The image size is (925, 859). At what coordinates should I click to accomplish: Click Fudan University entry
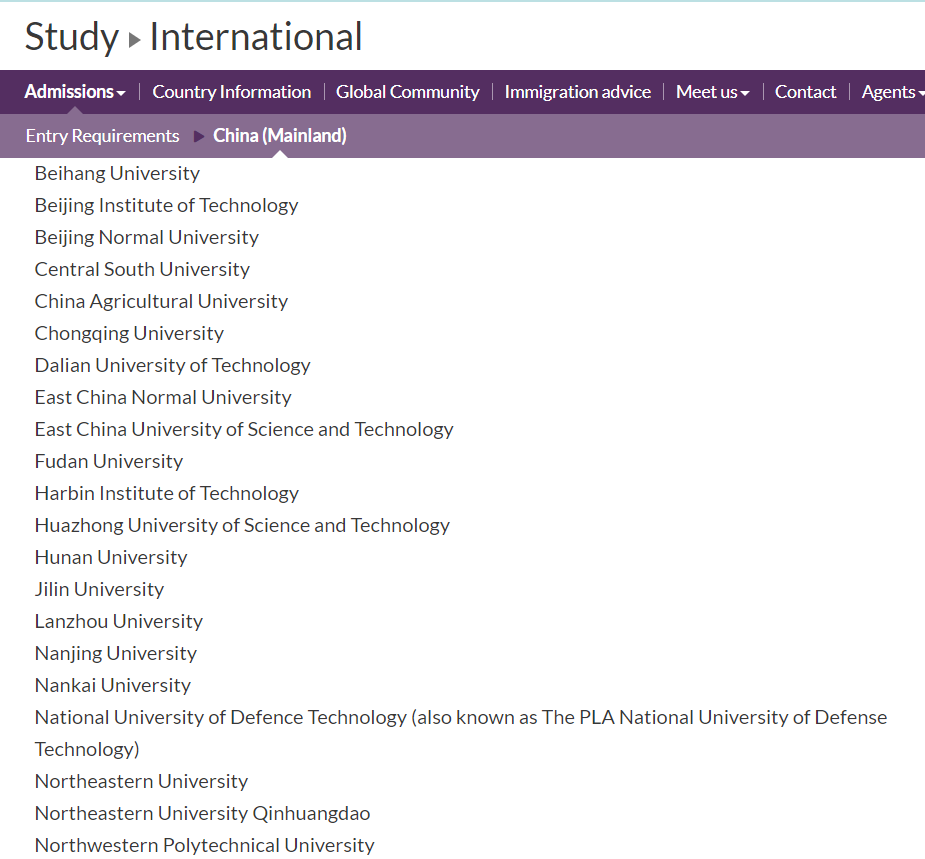[109, 461]
